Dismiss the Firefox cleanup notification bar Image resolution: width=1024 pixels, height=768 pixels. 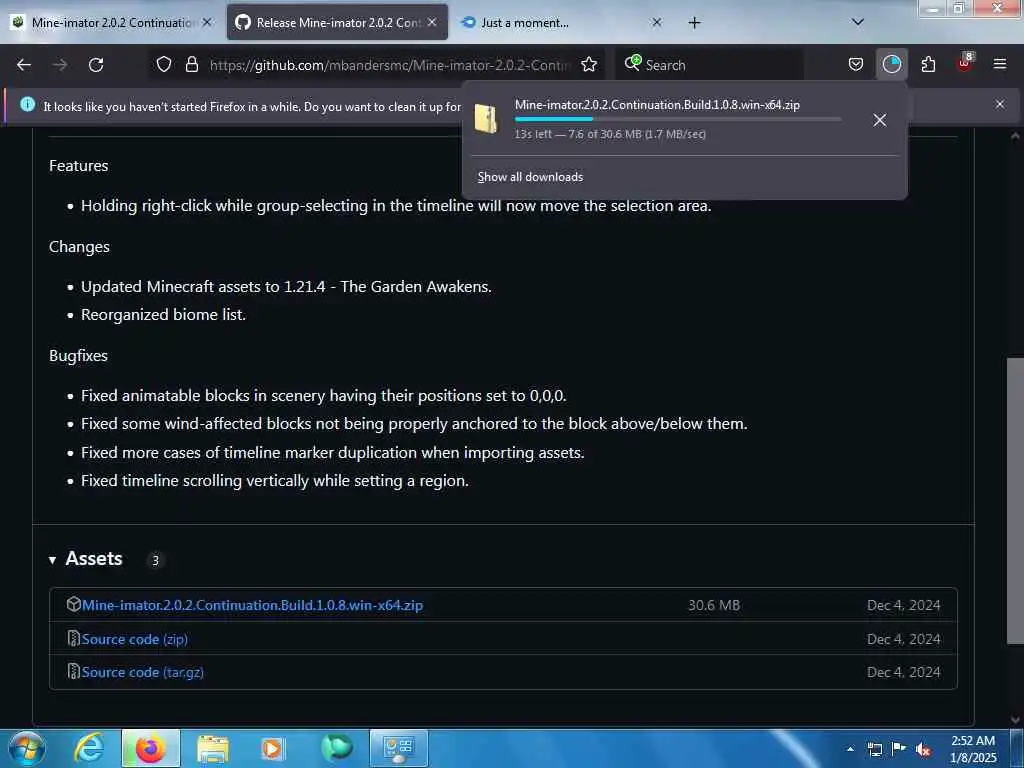(1000, 104)
